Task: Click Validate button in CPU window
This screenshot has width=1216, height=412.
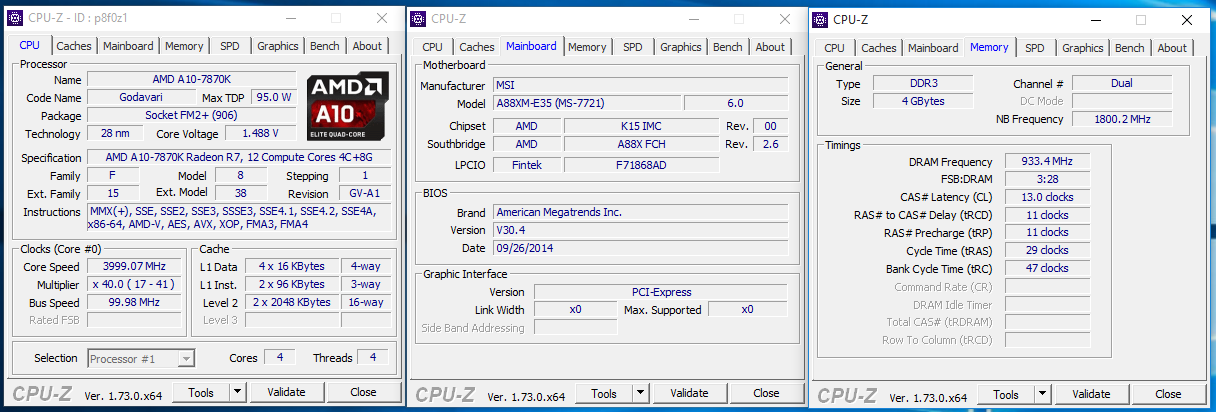Action: point(287,393)
